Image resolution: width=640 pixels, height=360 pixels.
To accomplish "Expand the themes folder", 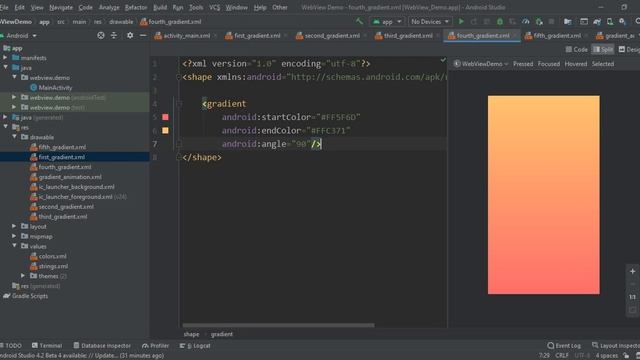I will coord(23,276).
